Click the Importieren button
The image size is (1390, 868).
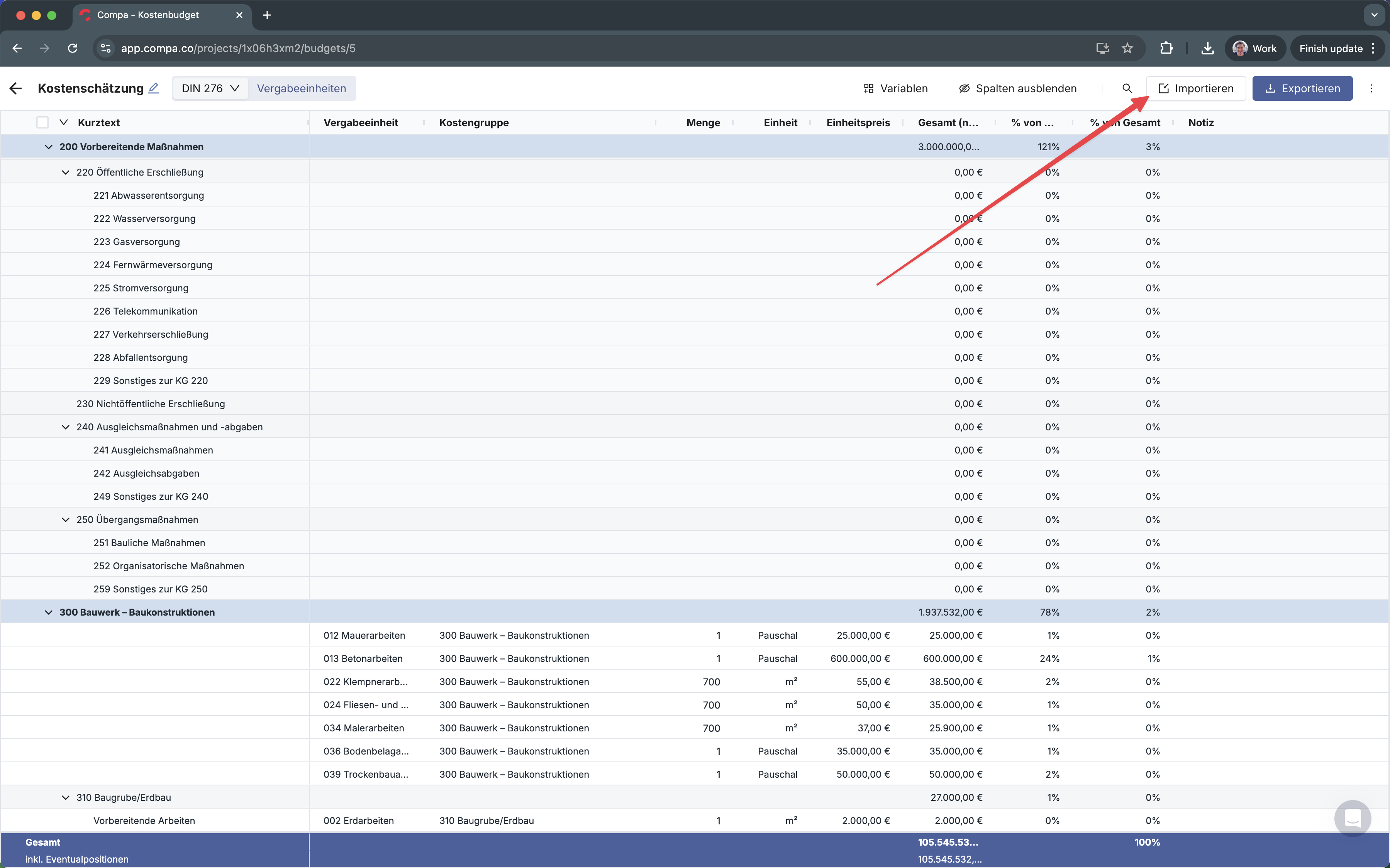point(1196,88)
